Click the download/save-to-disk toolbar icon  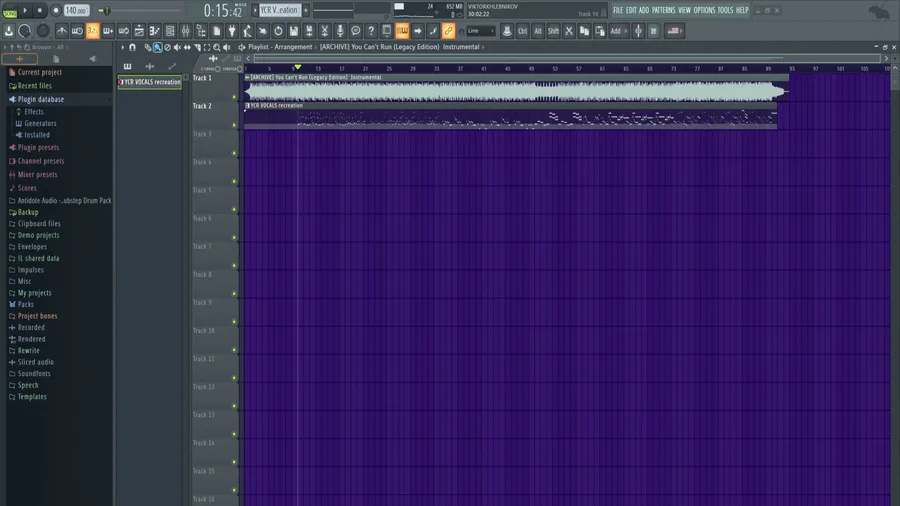[9, 31]
